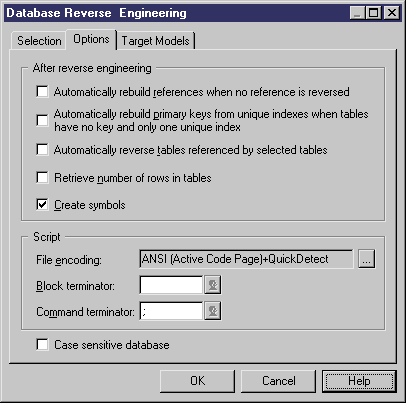Confirm with the OK button
Screen dimensions: 406x403
(x=197, y=381)
